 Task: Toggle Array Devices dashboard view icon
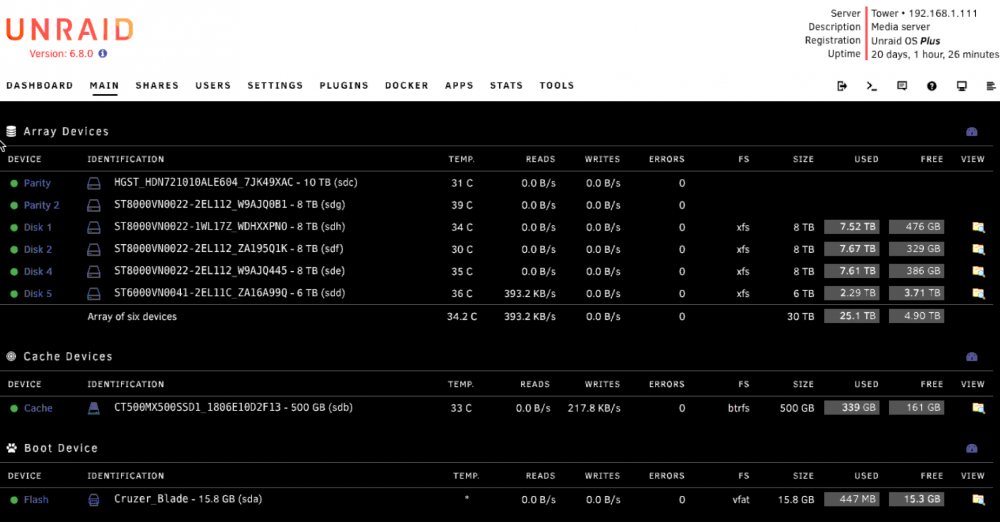pos(972,131)
